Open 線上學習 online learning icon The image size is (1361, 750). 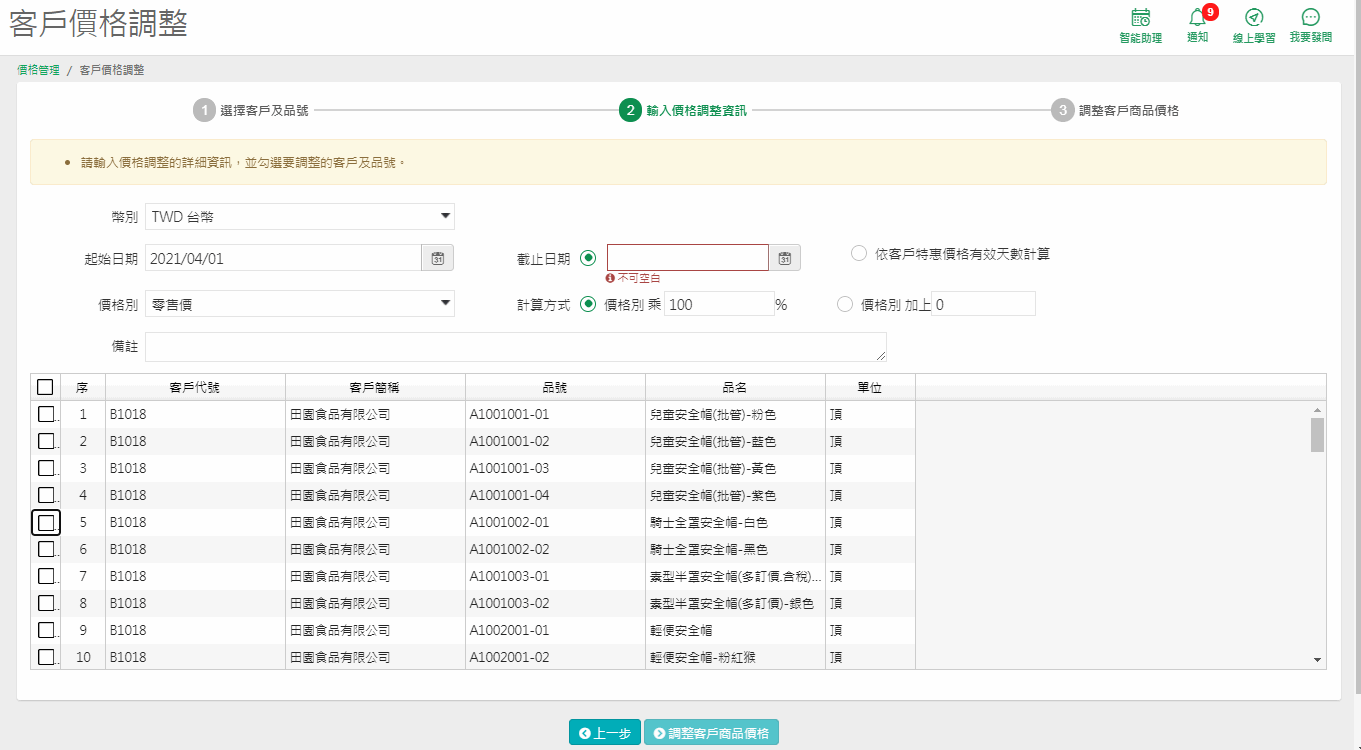click(x=1253, y=26)
